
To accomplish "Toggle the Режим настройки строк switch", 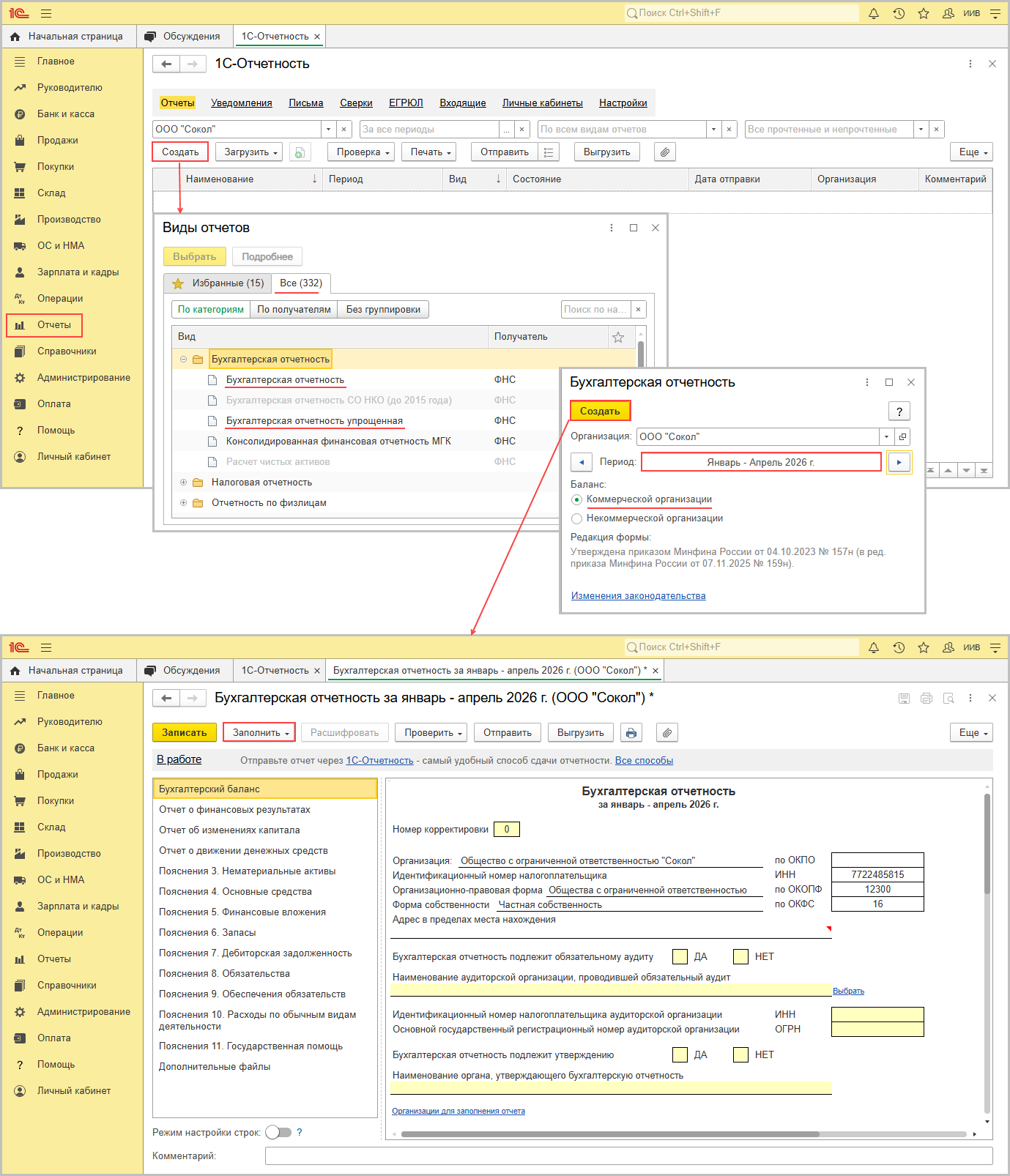I will tap(278, 1133).
